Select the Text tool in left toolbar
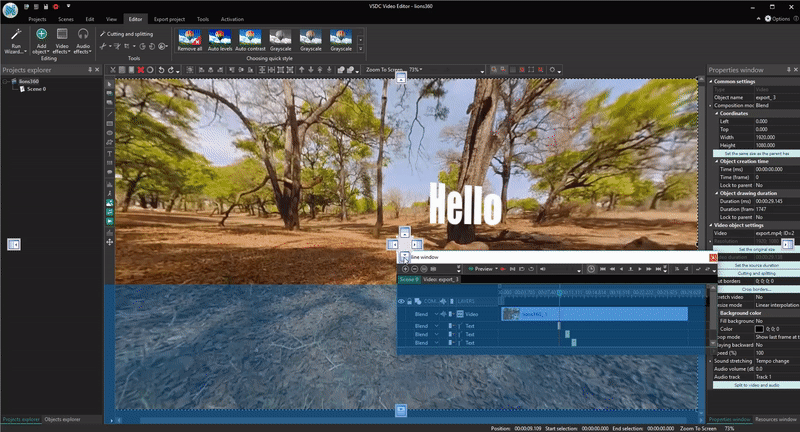This screenshot has width=800, height=432. 109,154
